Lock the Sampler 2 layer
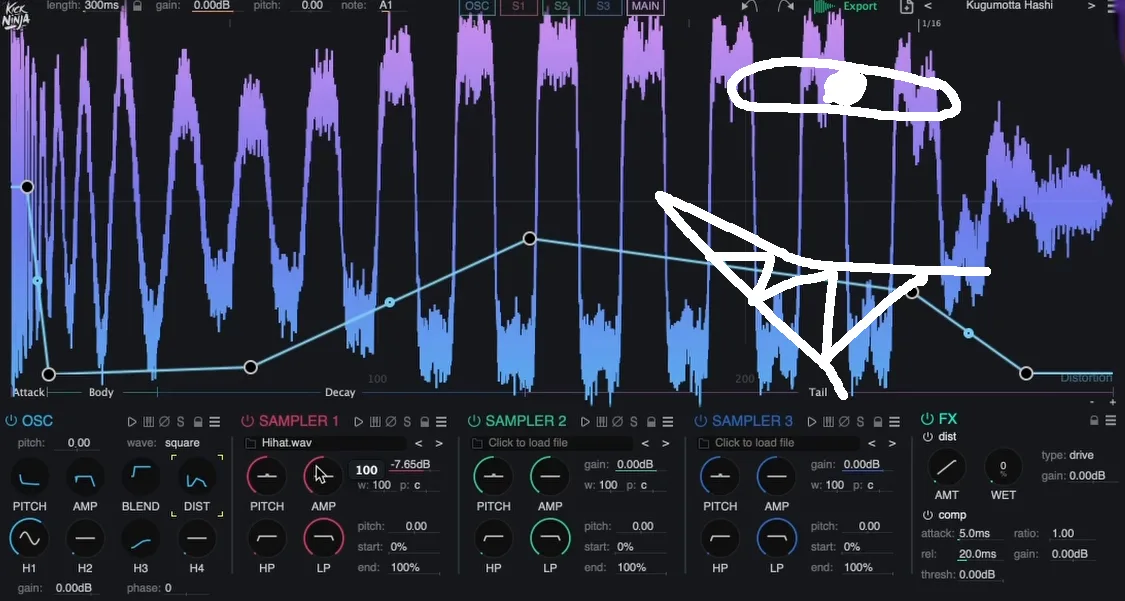 651,422
